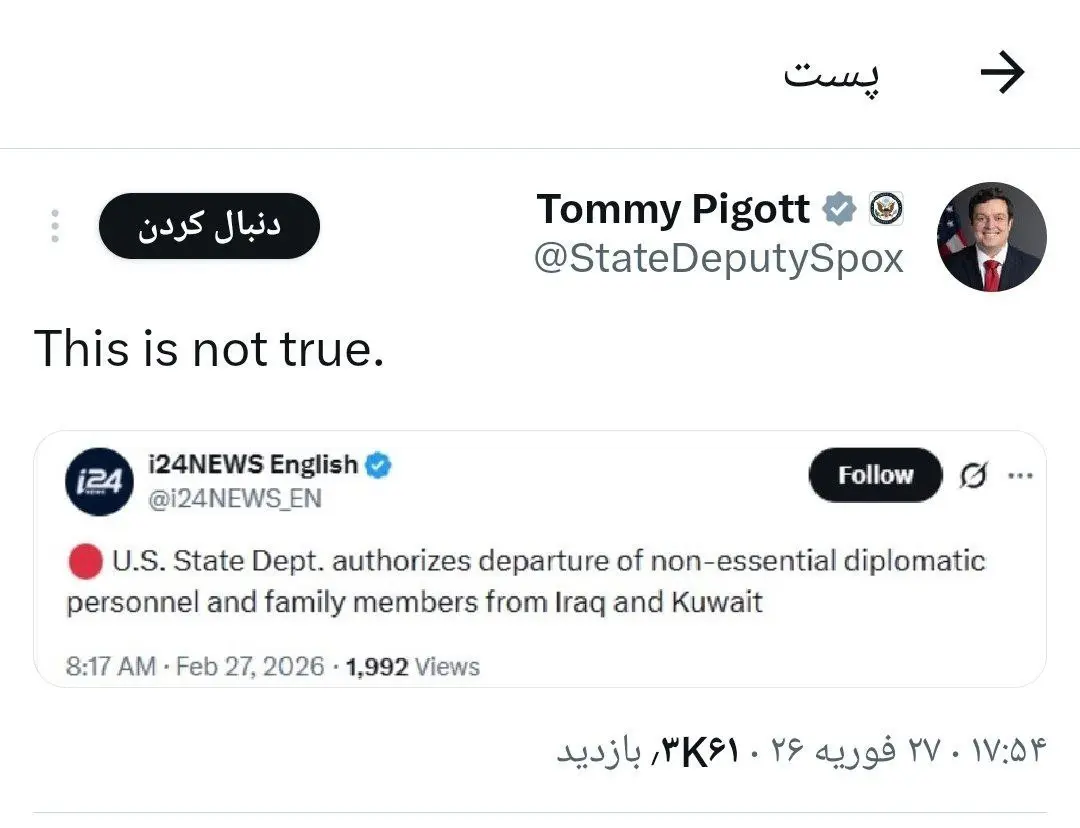Click the red circle emoji in the quoted post
Viewport: 1080px width, 828px height.
[x=85, y=562]
